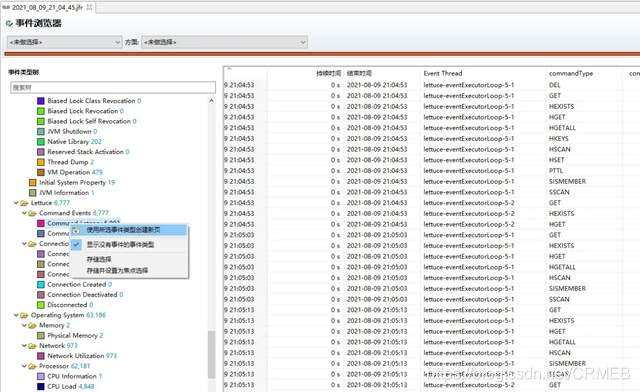This screenshot has width=640, height=392.
Task: Click the Operating System folder icon
Action: [x=24, y=315]
